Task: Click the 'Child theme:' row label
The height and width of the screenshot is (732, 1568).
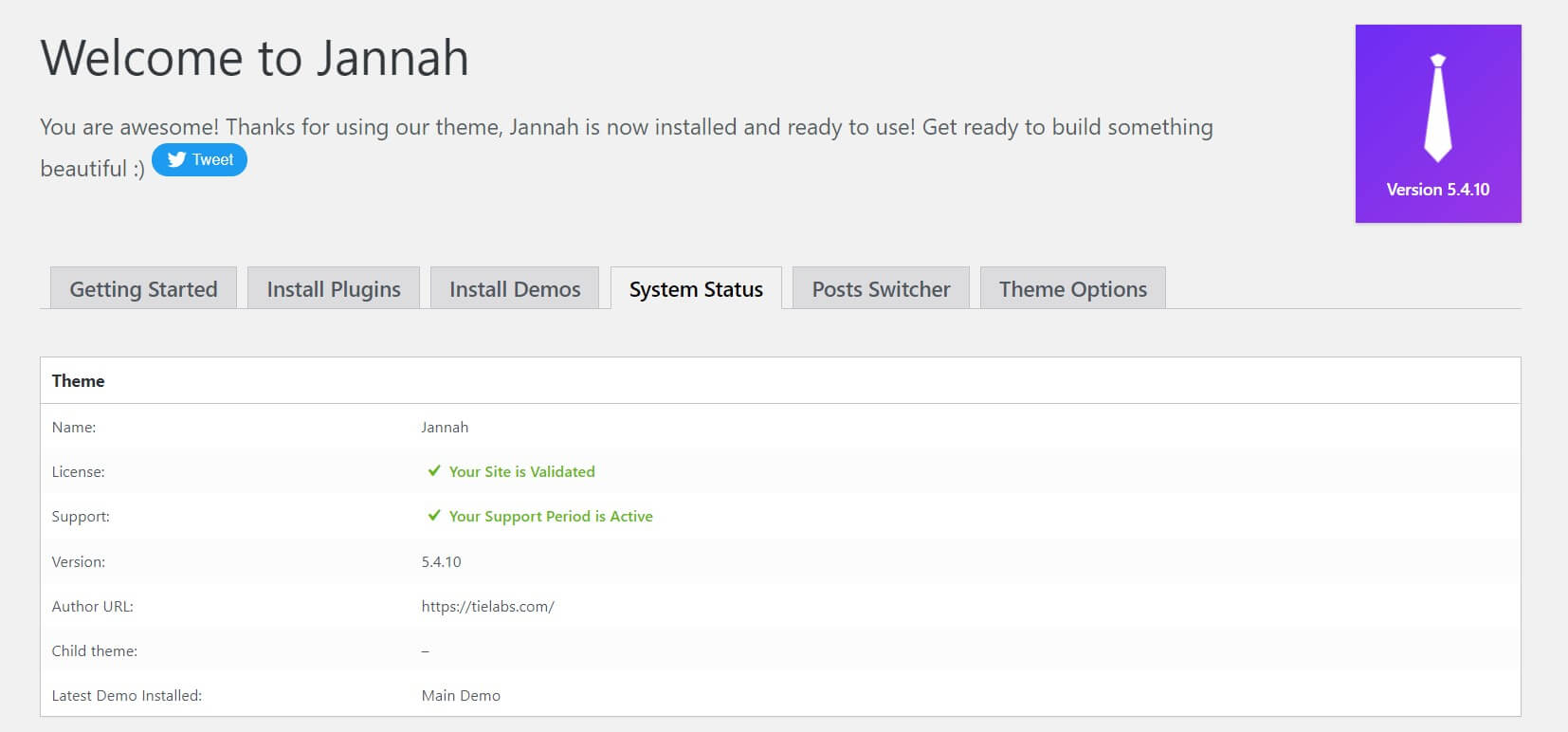Action: point(95,650)
